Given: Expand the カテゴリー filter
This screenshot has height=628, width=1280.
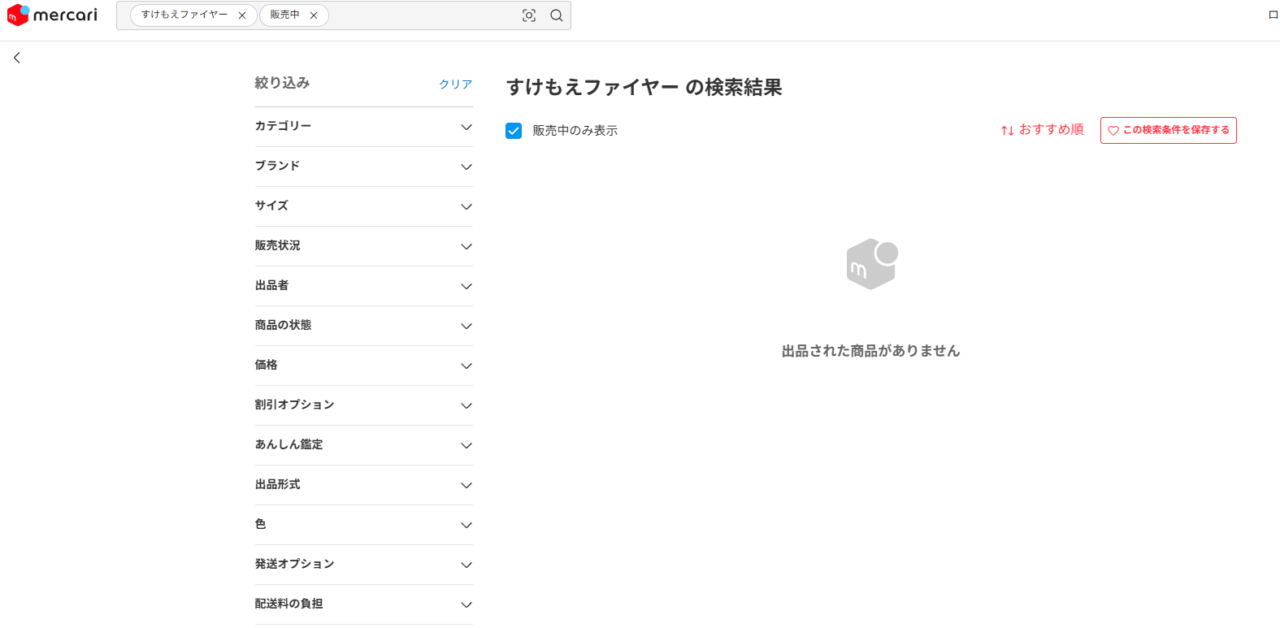Looking at the screenshot, I should pyautogui.click(x=364, y=127).
